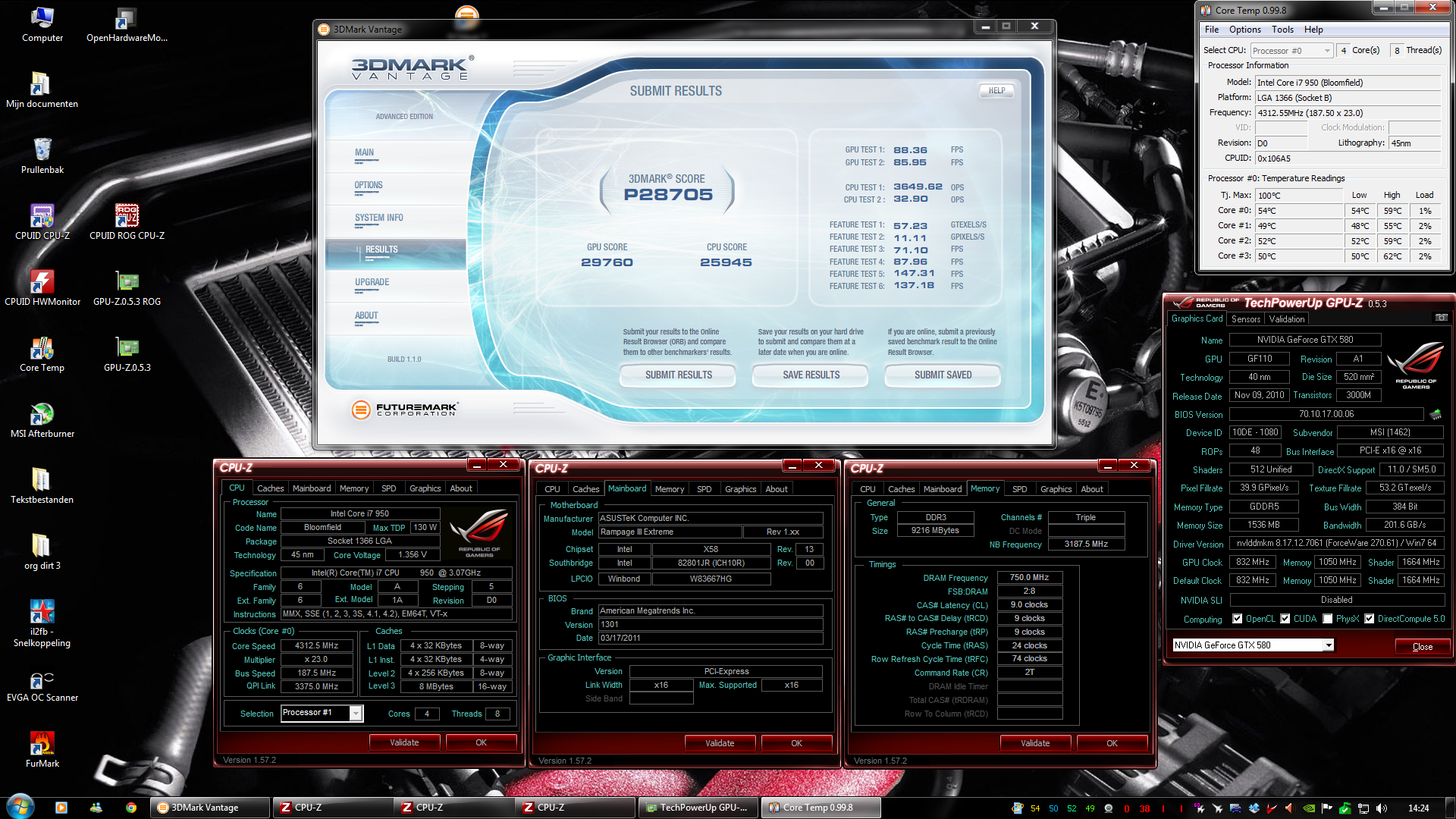Click OK in the Memory CPU-Z window
The height and width of the screenshot is (819, 1456).
coord(1112,743)
